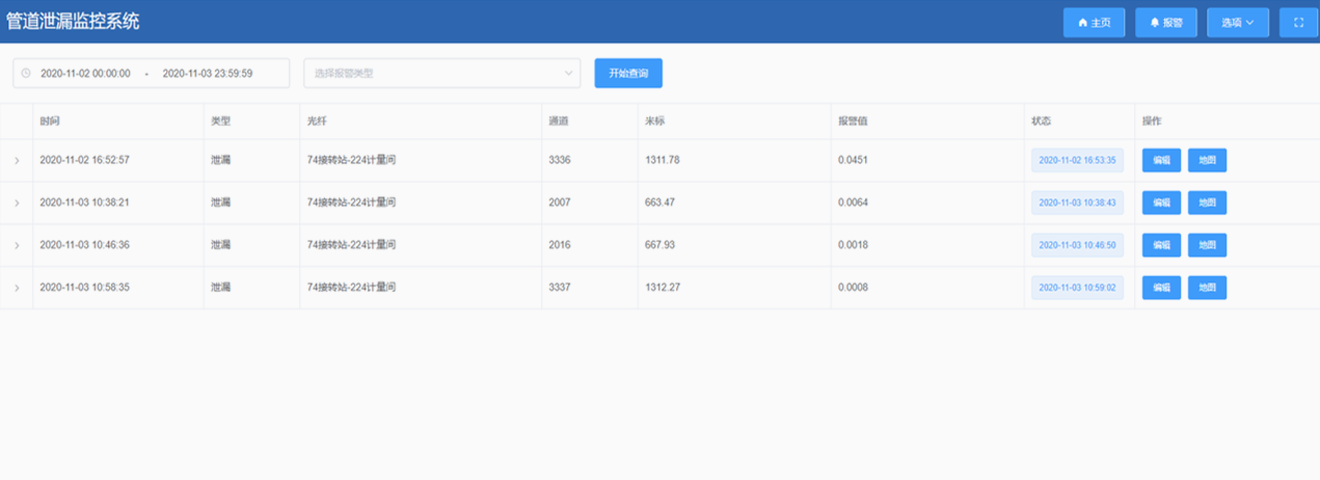Toggle the fullscreen icon button
Image resolution: width=1320 pixels, height=480 pixels.
pos(1298,22)
